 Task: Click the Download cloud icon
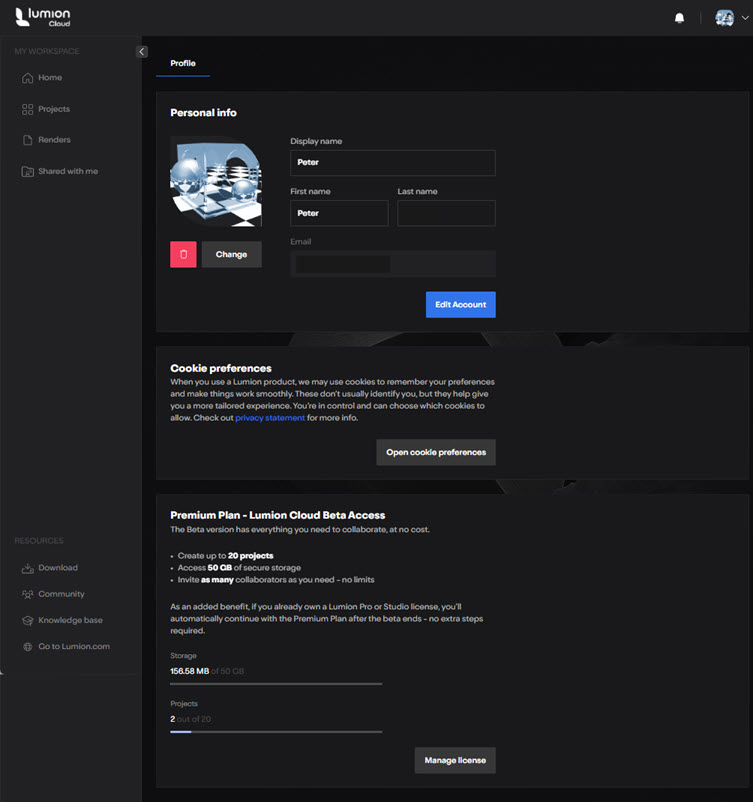(x=28, y=568)
